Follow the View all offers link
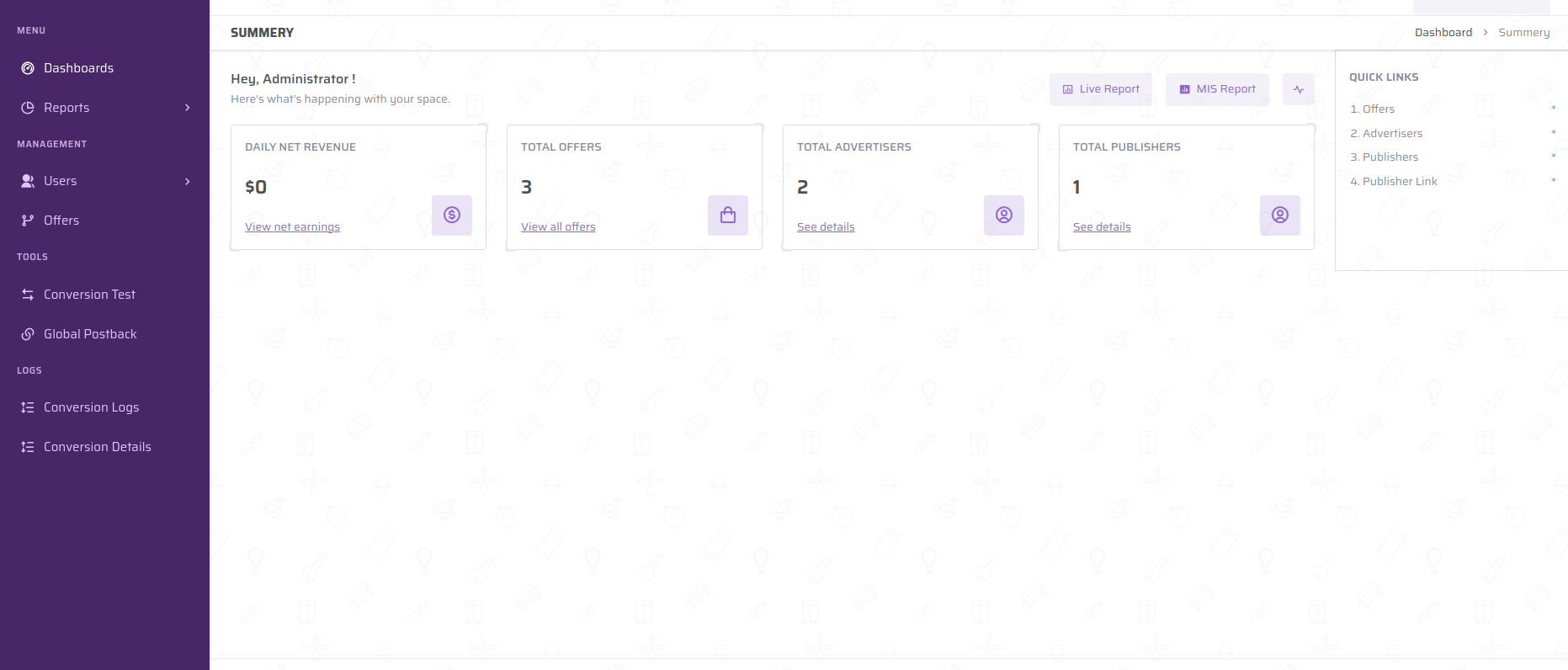This screenshot has width=1568, height=670. click(558, 227)
